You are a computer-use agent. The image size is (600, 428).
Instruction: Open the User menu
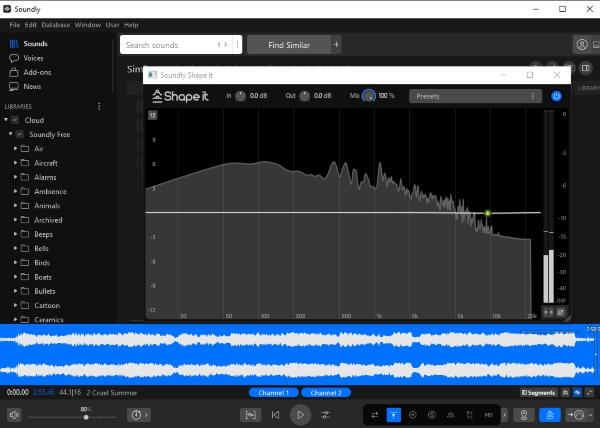112,25
